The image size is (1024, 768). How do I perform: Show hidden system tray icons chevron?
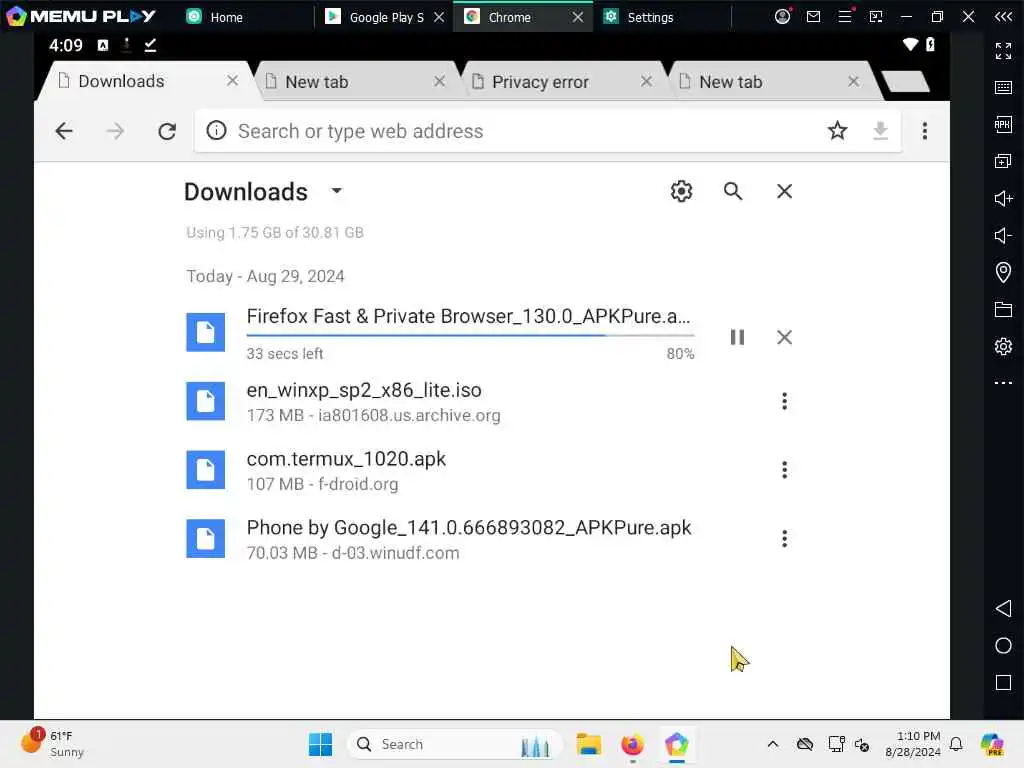[x=773, y=744]
